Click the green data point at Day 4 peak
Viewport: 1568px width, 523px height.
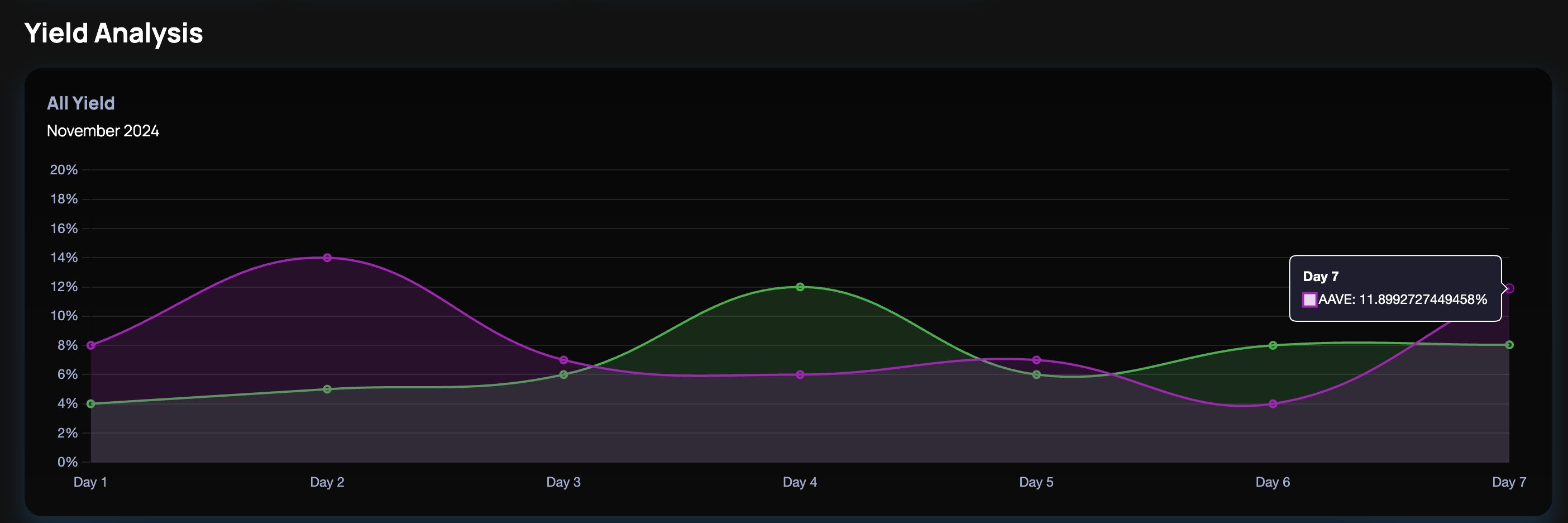(x=800, y=287)
